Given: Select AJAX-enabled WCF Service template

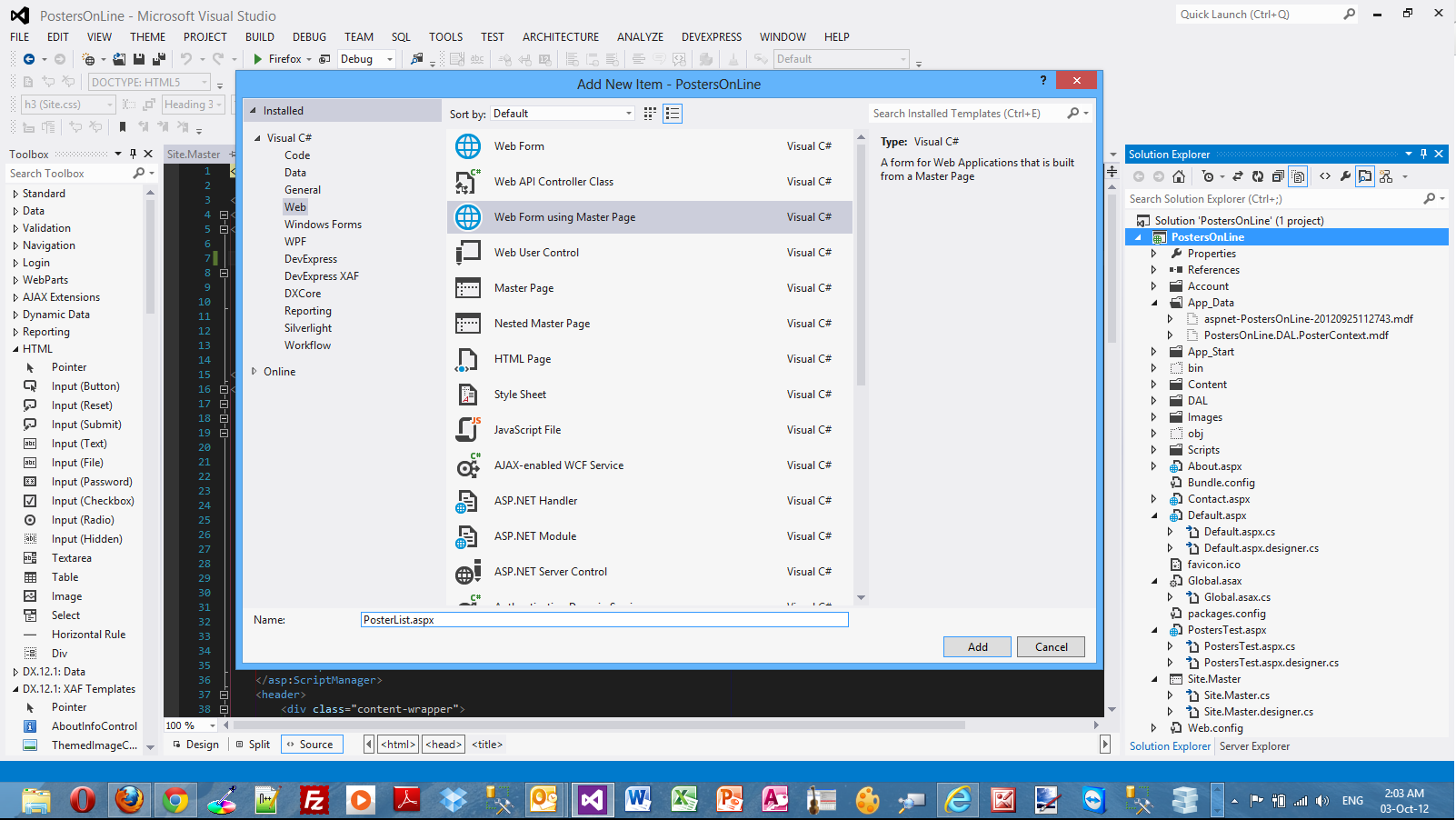Looking at the screenshot, I should [650, 465].
